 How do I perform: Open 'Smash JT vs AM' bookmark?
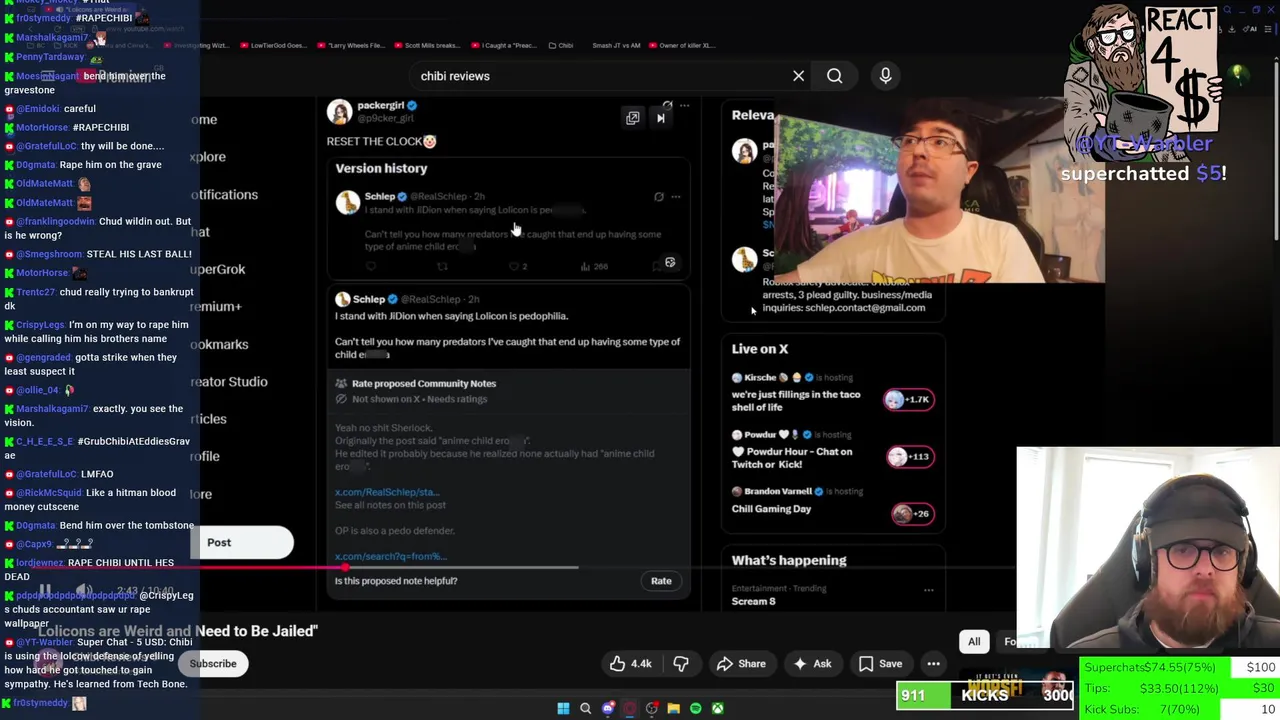pyautogui.click(x=616, y=45)
